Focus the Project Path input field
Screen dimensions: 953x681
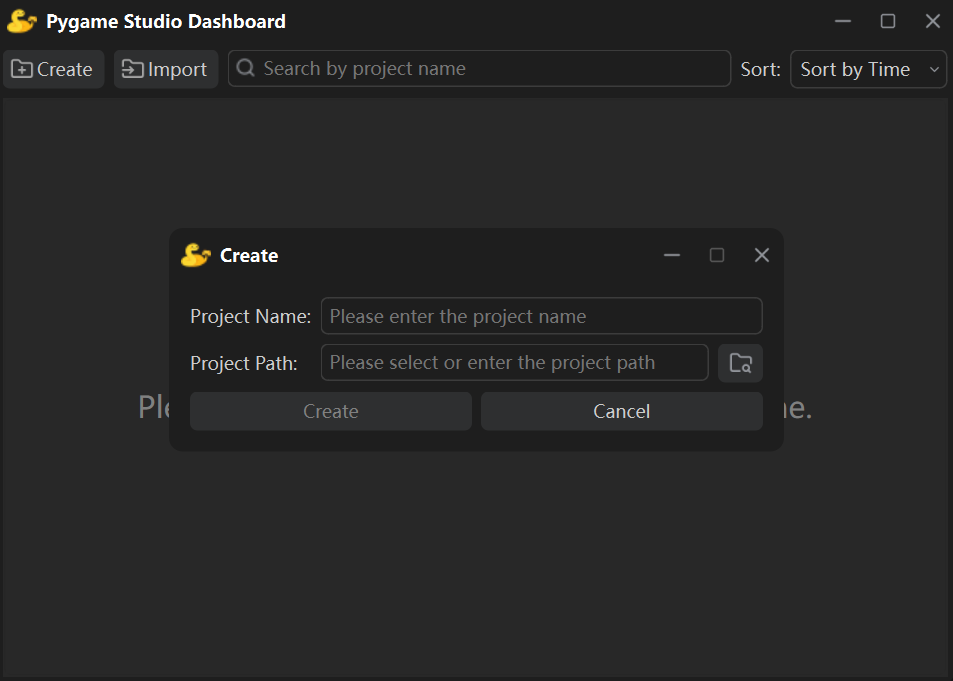(514, 363)
